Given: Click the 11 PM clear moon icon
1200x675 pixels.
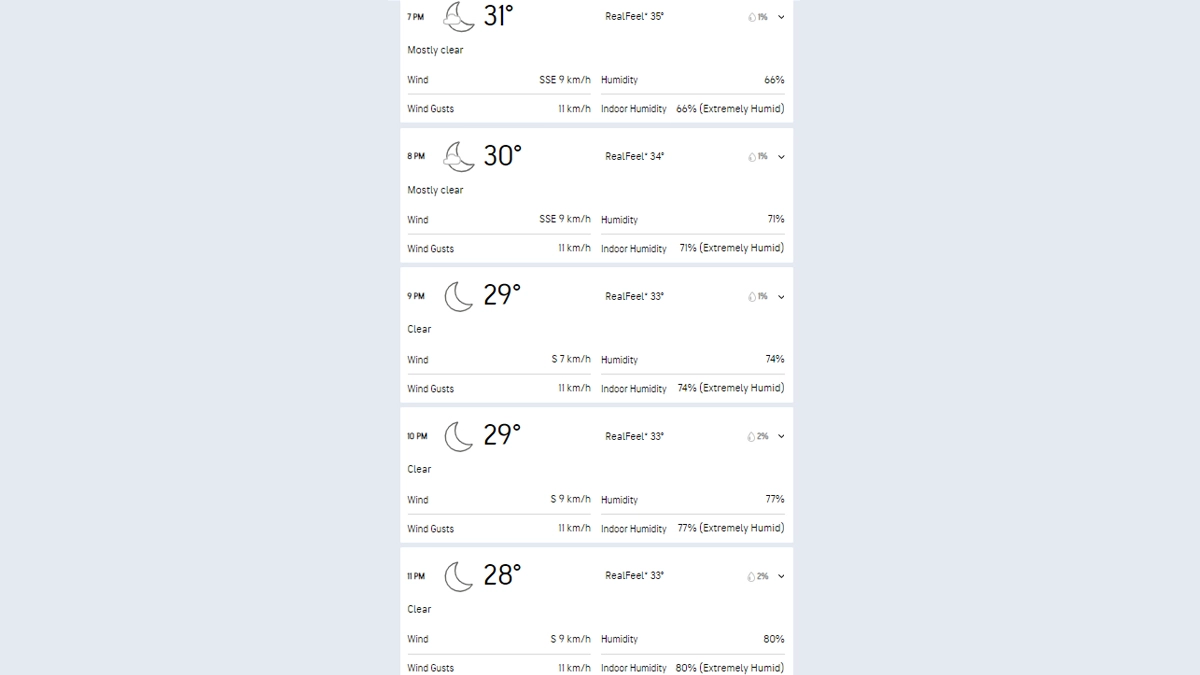Looking at the screenshot, I should (x=459, y=576).
